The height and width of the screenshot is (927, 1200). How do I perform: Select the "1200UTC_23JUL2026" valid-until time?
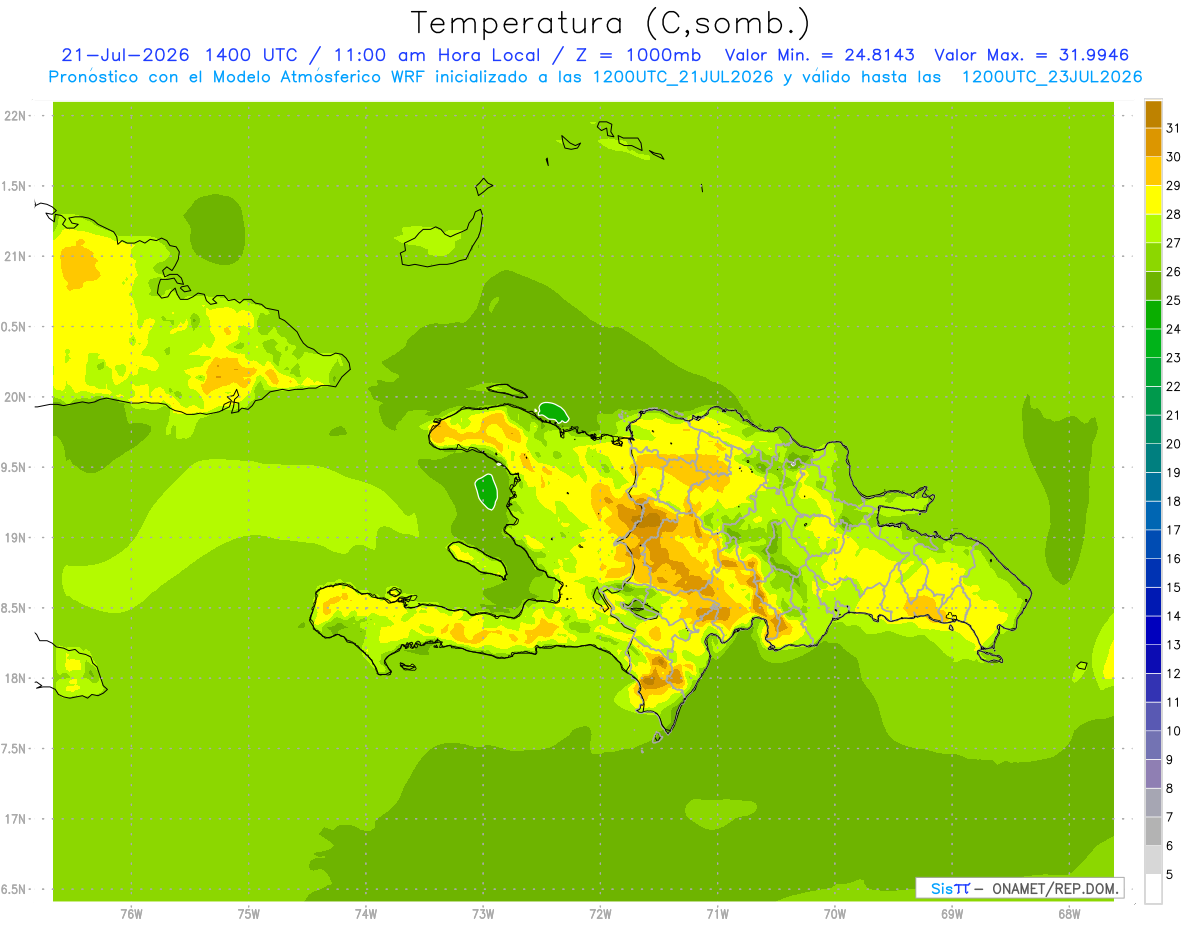tap(1052, 77)
